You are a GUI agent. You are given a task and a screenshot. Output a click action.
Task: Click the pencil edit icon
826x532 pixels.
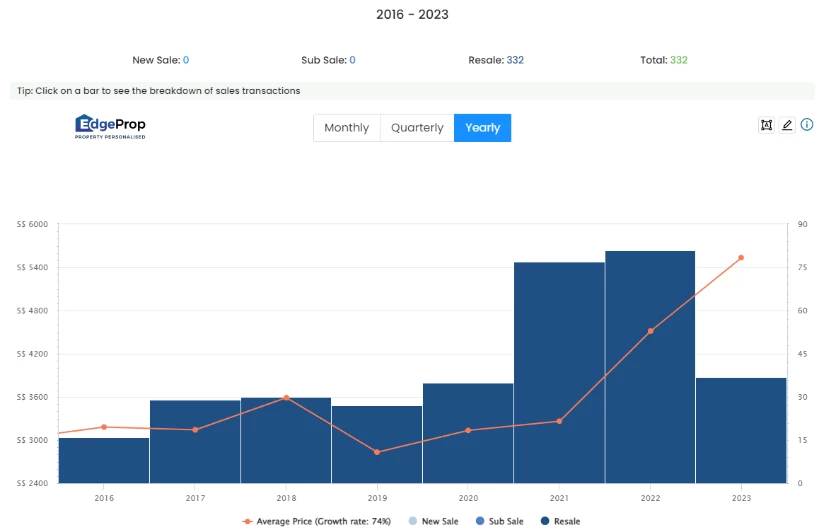click(787, 125)
